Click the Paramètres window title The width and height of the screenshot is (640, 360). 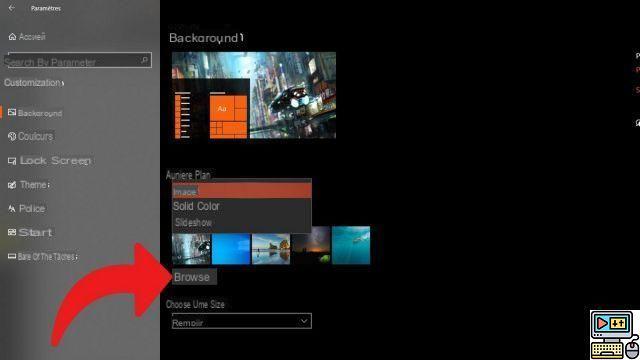tap(46, 8)
